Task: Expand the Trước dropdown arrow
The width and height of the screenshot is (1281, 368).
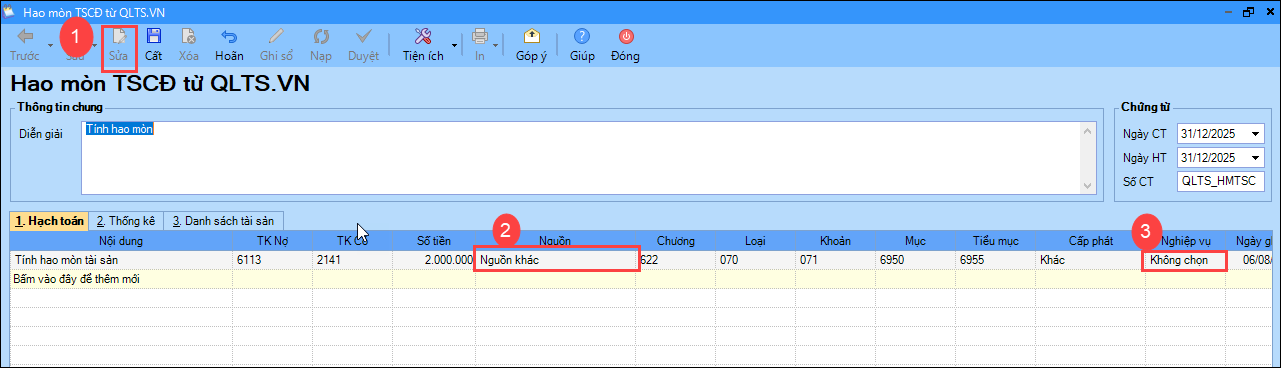Action: tap(50, 45)
